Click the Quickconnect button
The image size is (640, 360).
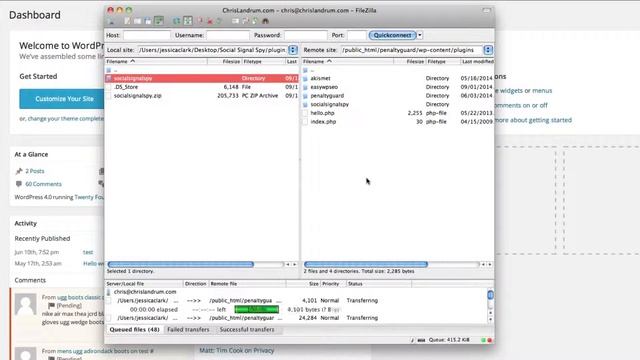coord(392,35)
